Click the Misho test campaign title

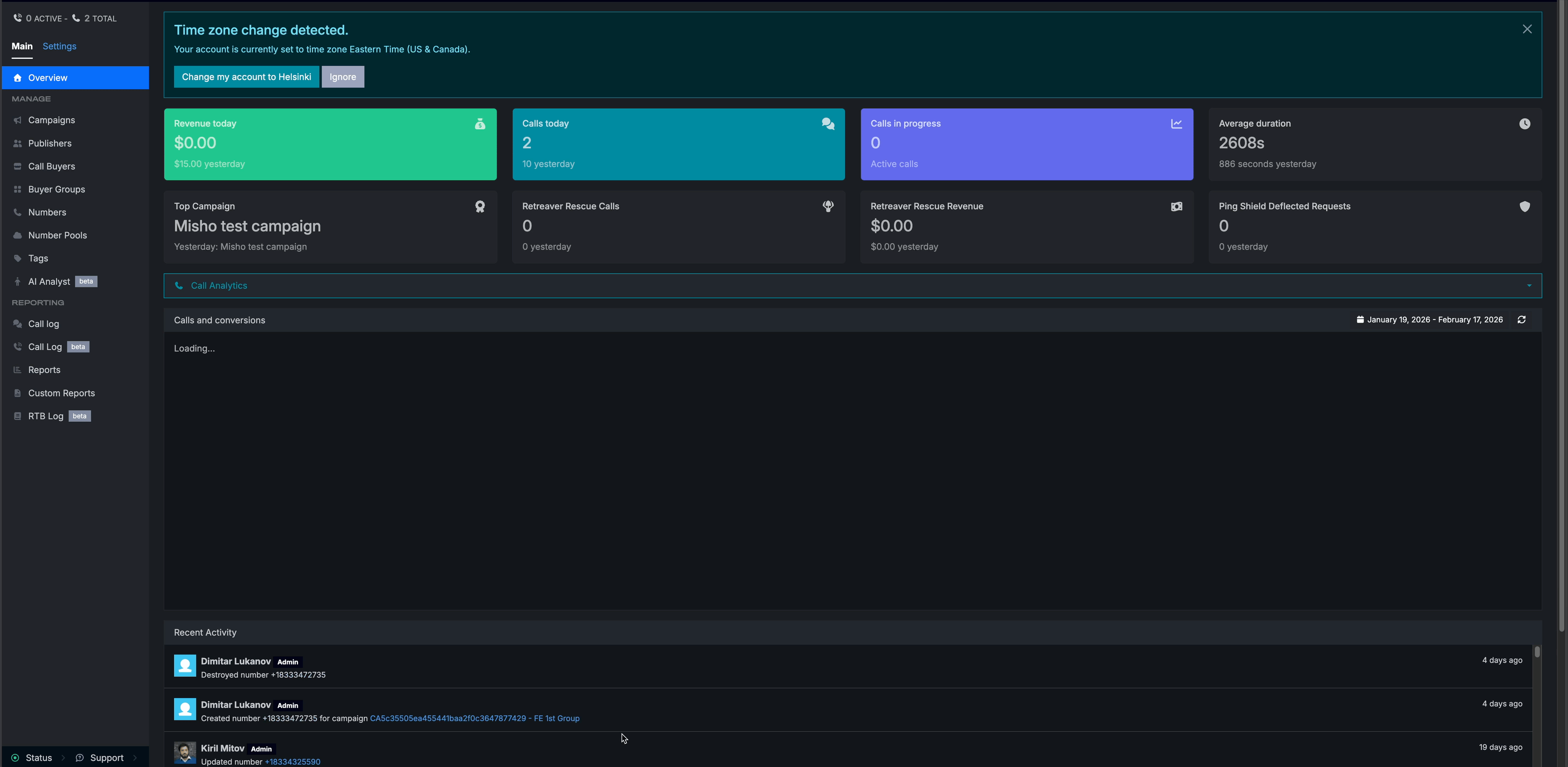pyautogui.click(x=247, y=227)
